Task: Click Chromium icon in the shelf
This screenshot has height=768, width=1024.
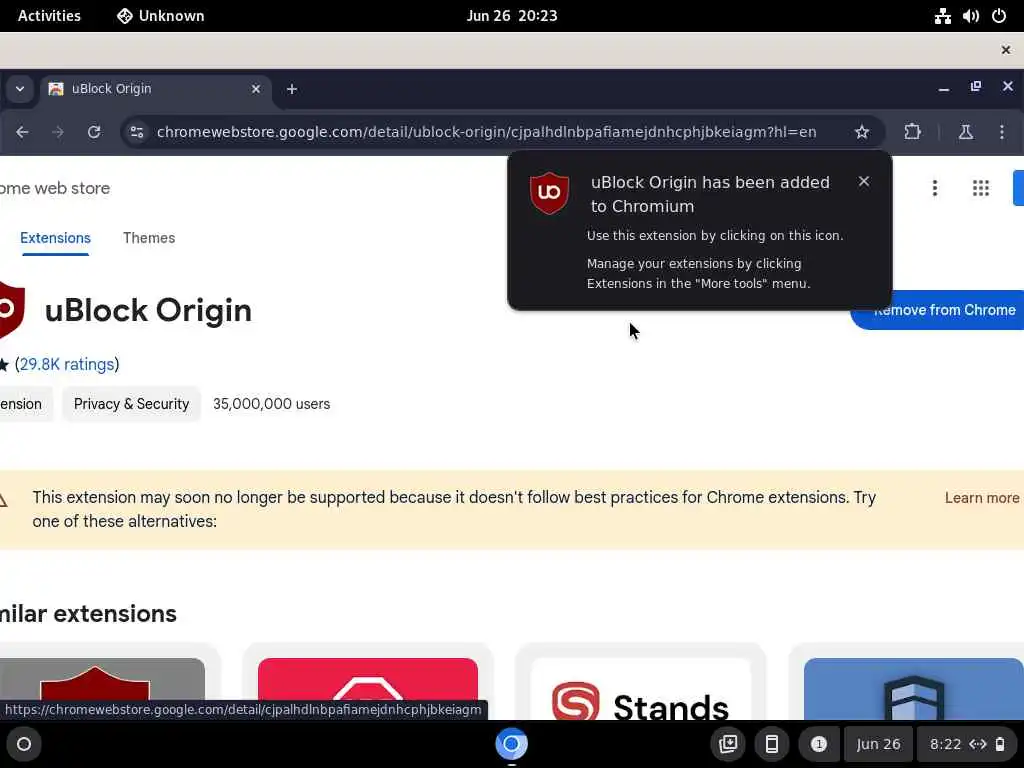Action: tap(511, 744)
